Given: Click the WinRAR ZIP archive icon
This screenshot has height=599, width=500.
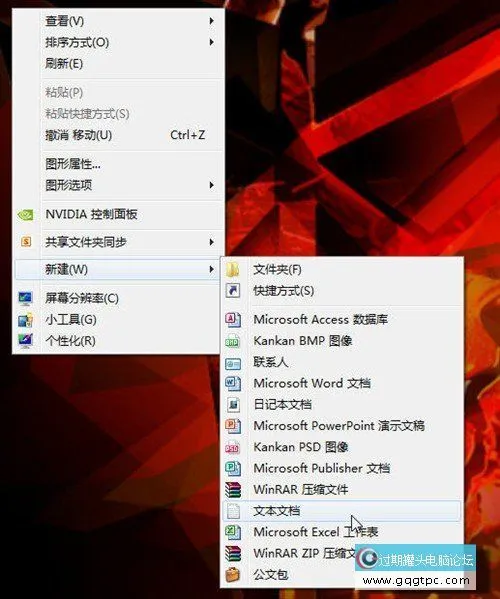Looking at the screenshot, I should 233,553.
